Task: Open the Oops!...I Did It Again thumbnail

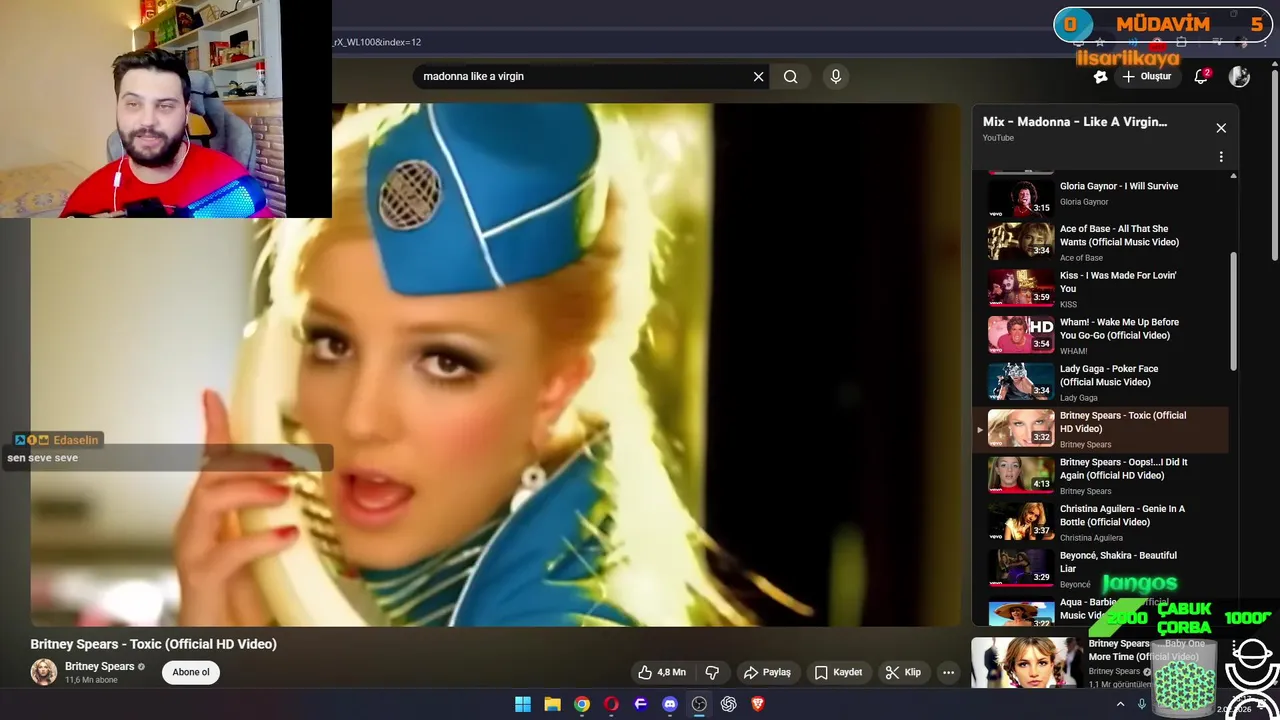Action: (x=1021, y=475)
